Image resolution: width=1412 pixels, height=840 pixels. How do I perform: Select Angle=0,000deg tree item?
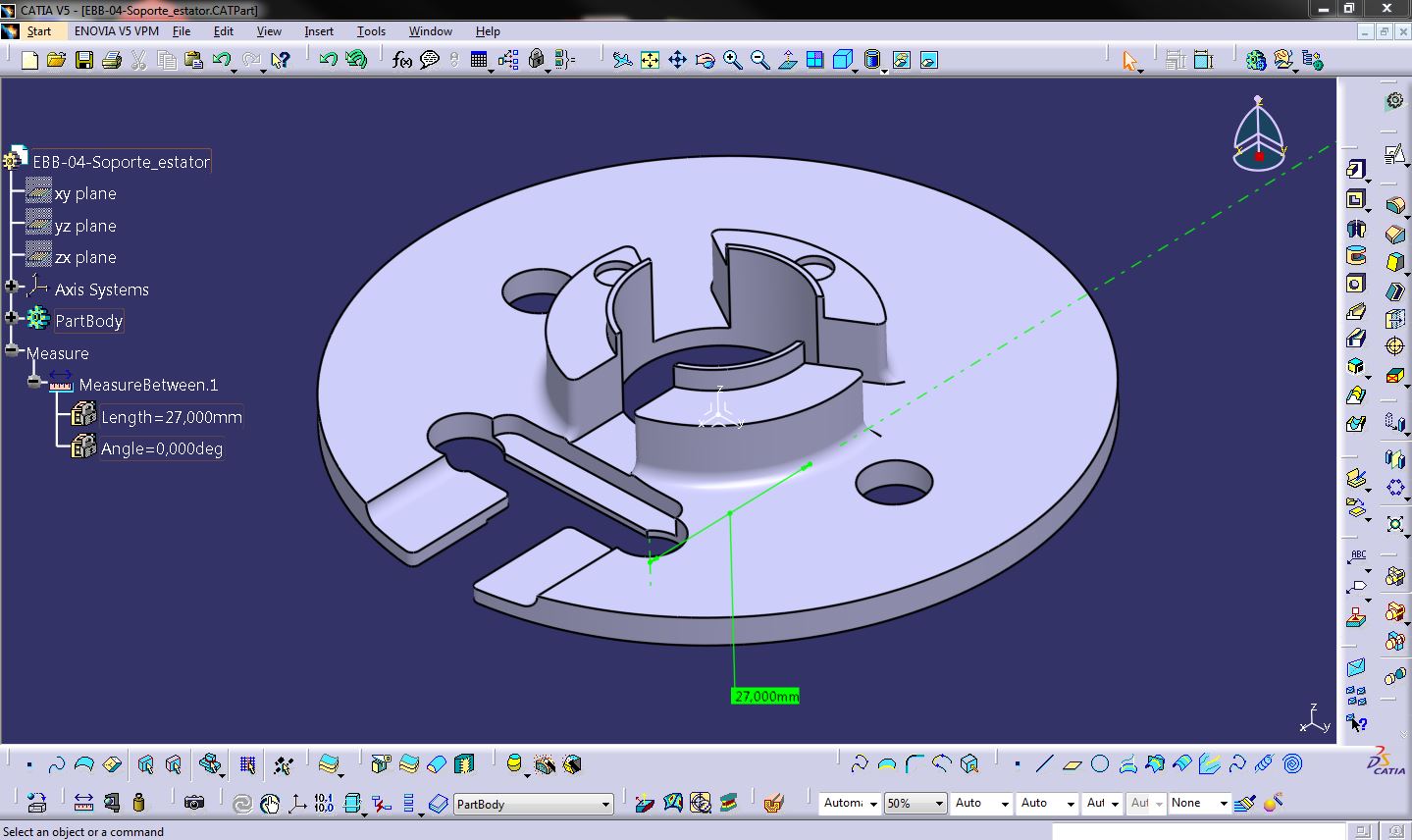(162, 448)
